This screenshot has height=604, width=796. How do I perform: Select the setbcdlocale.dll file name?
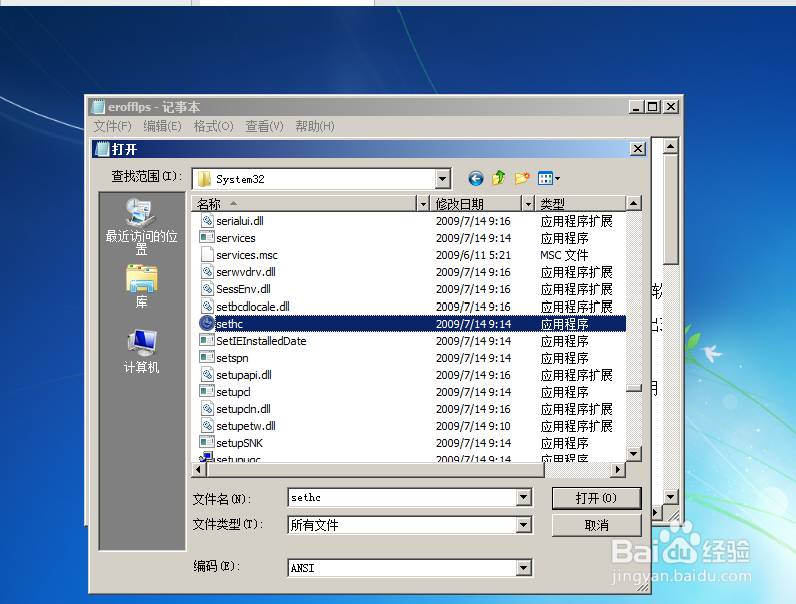tap(253, 307)
